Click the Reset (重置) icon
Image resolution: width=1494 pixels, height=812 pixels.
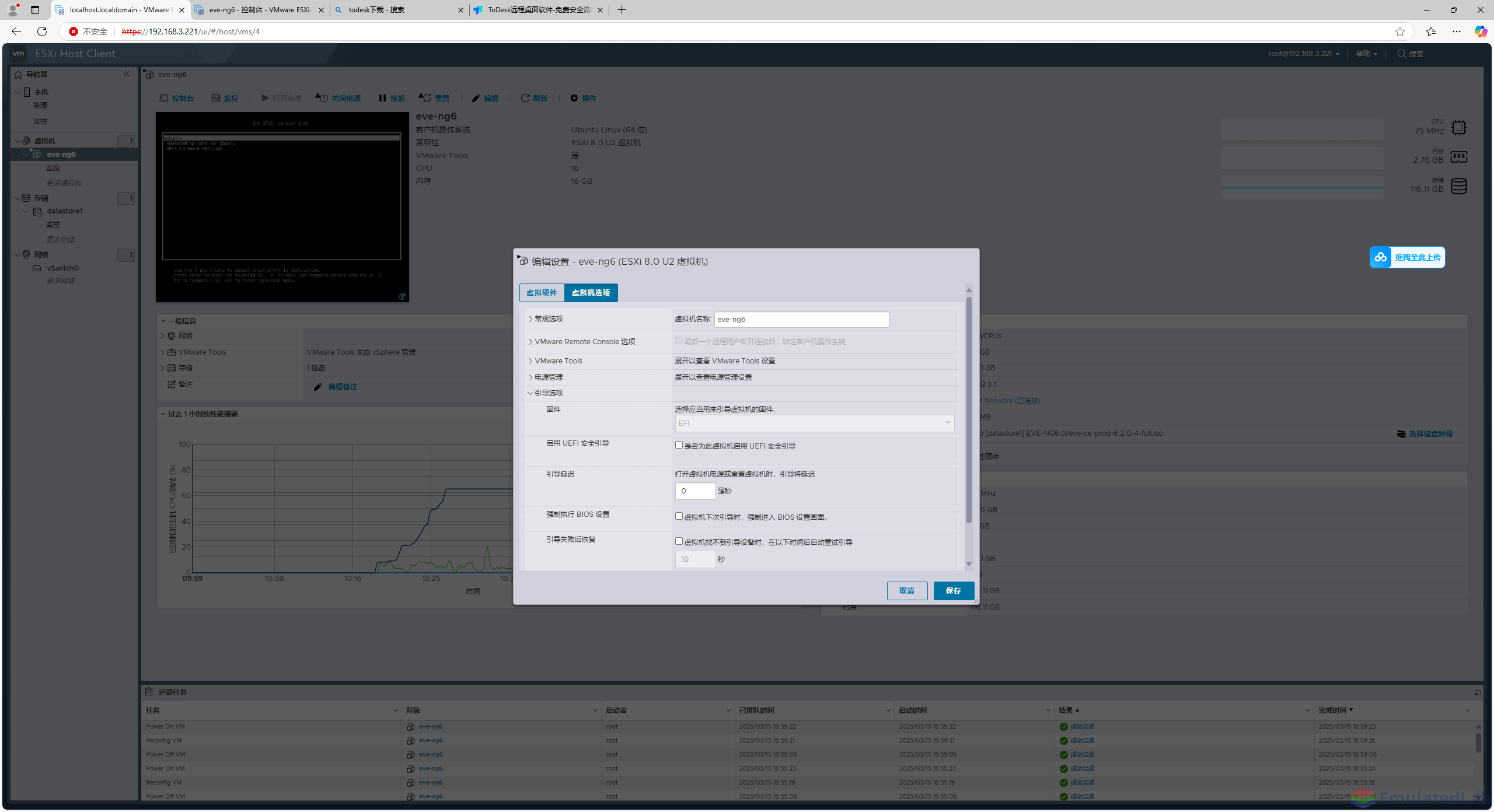tap(424, 97)
